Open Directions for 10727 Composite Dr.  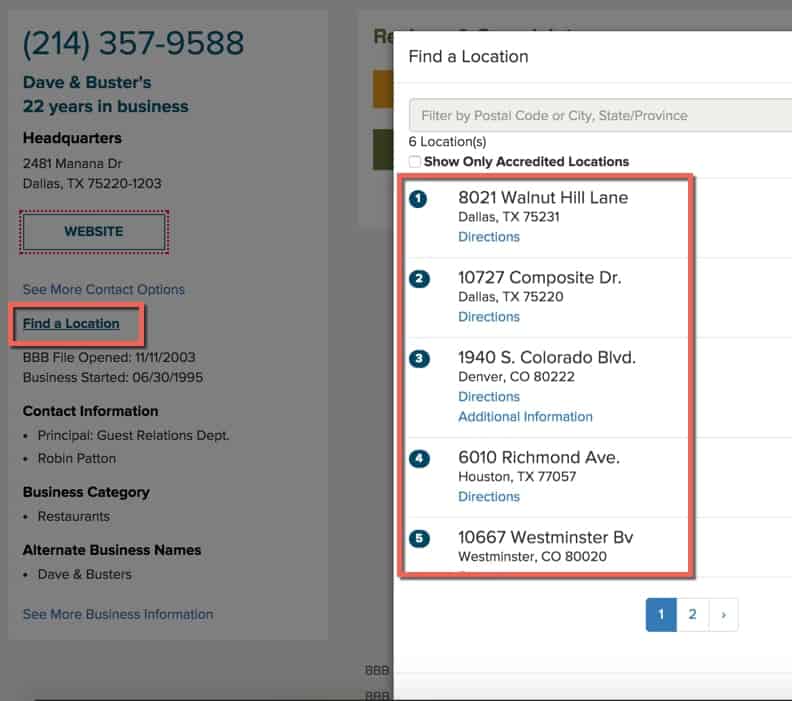click(x=488, y=317)
